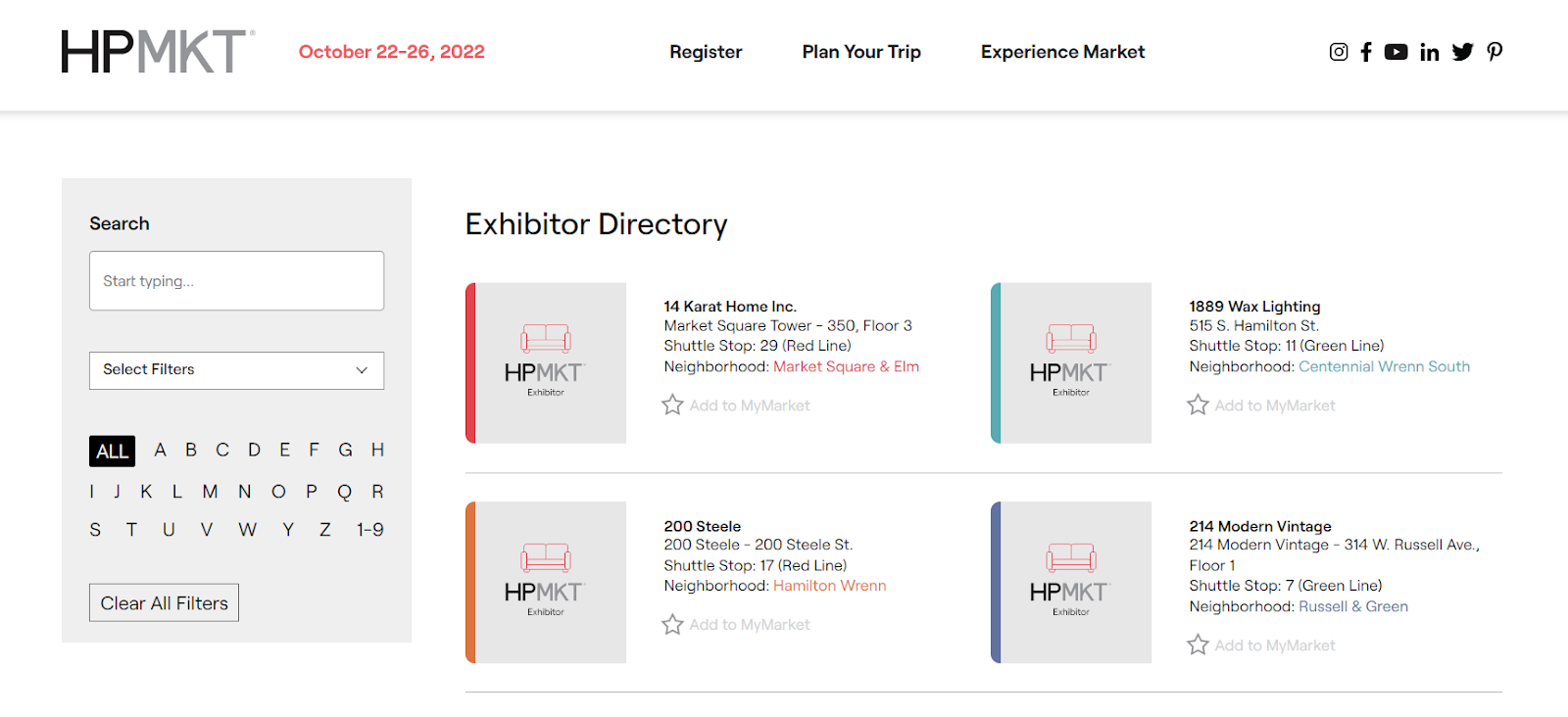Open the 1889 Wax Lighting exhibitor name
Image resolution: width=1568 pixels, height=717 pixels.
[x=1254, y=307]
